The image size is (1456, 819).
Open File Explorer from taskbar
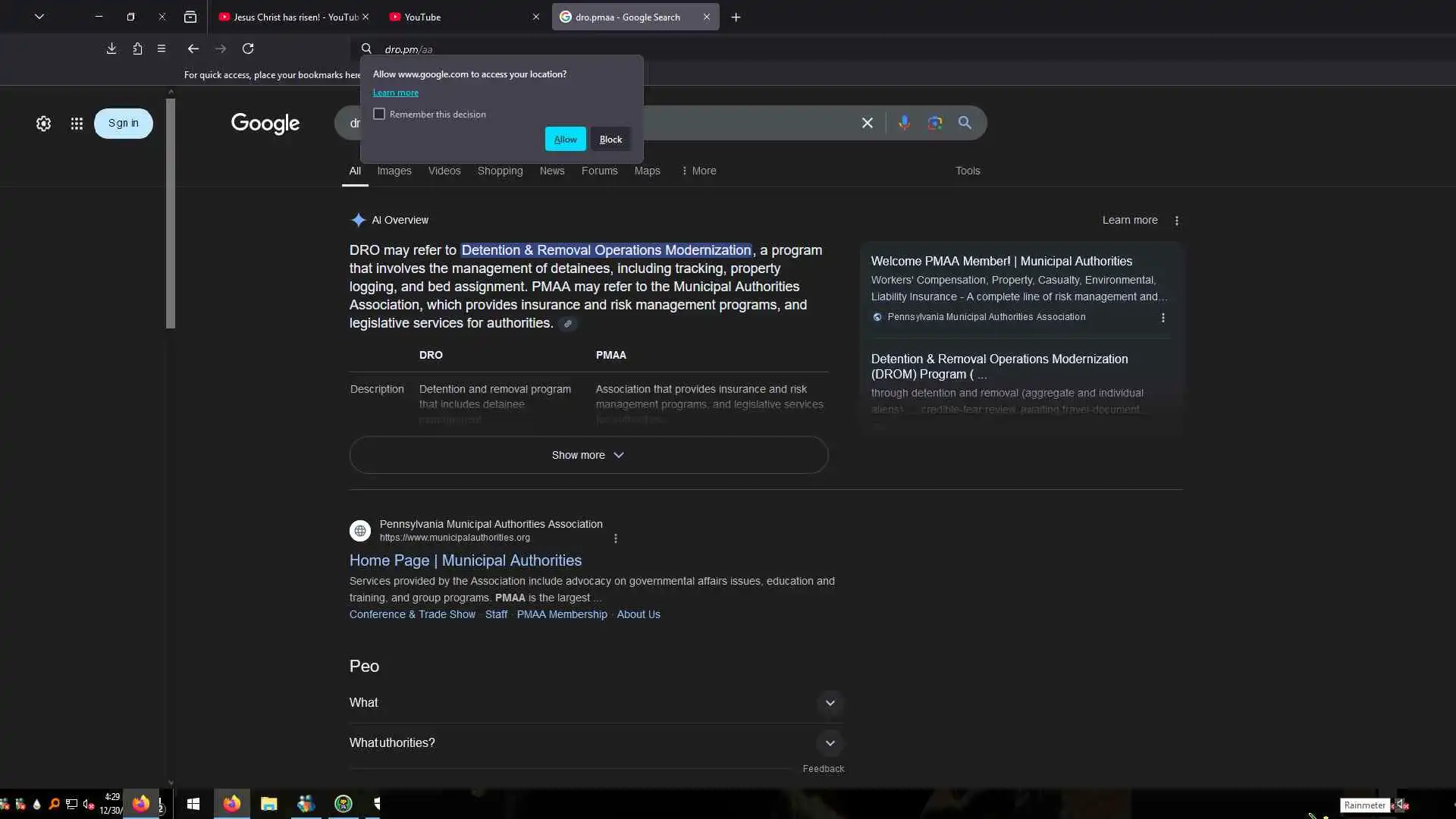[x=268, y=804]
